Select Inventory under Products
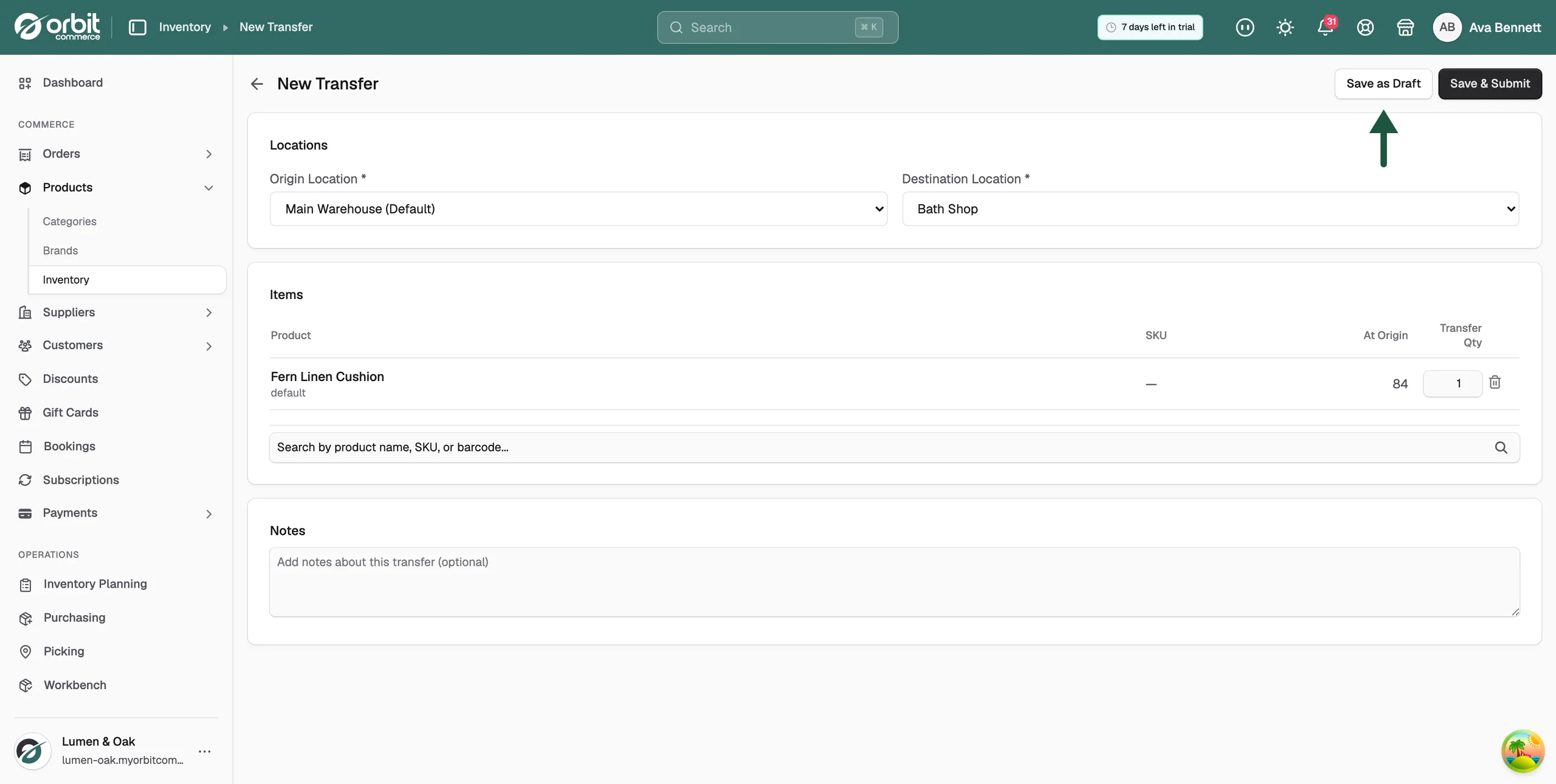This screenshot has height=784, width=1556. [x=127, y=280]
